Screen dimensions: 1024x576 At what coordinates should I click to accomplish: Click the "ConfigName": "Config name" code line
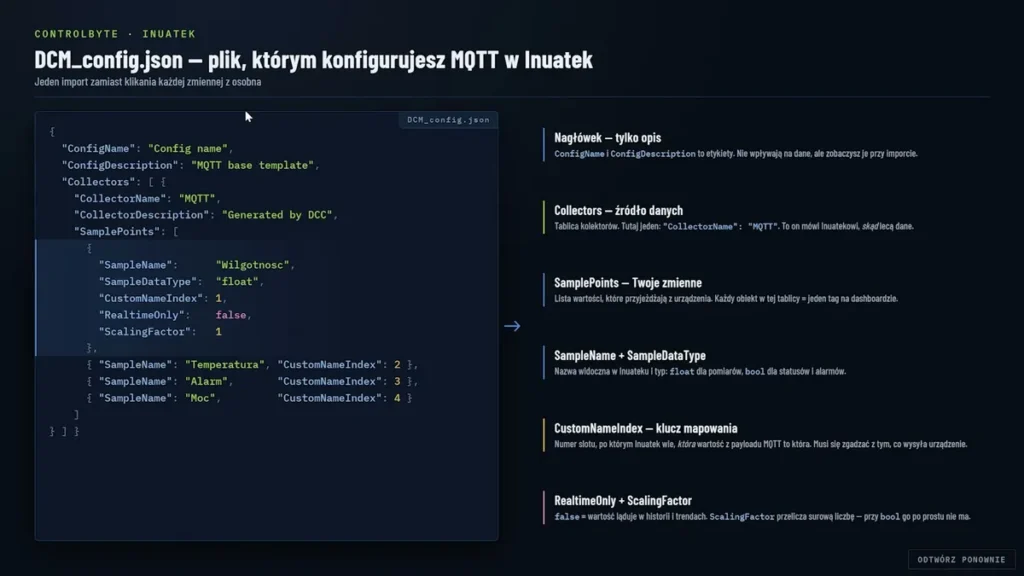pyautogui.click(x=147, y=148)
